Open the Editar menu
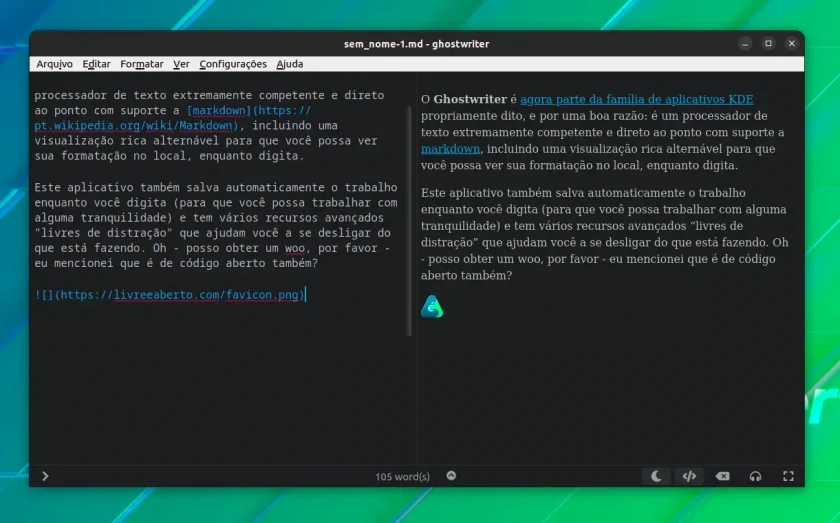 (x=96, y=64)
